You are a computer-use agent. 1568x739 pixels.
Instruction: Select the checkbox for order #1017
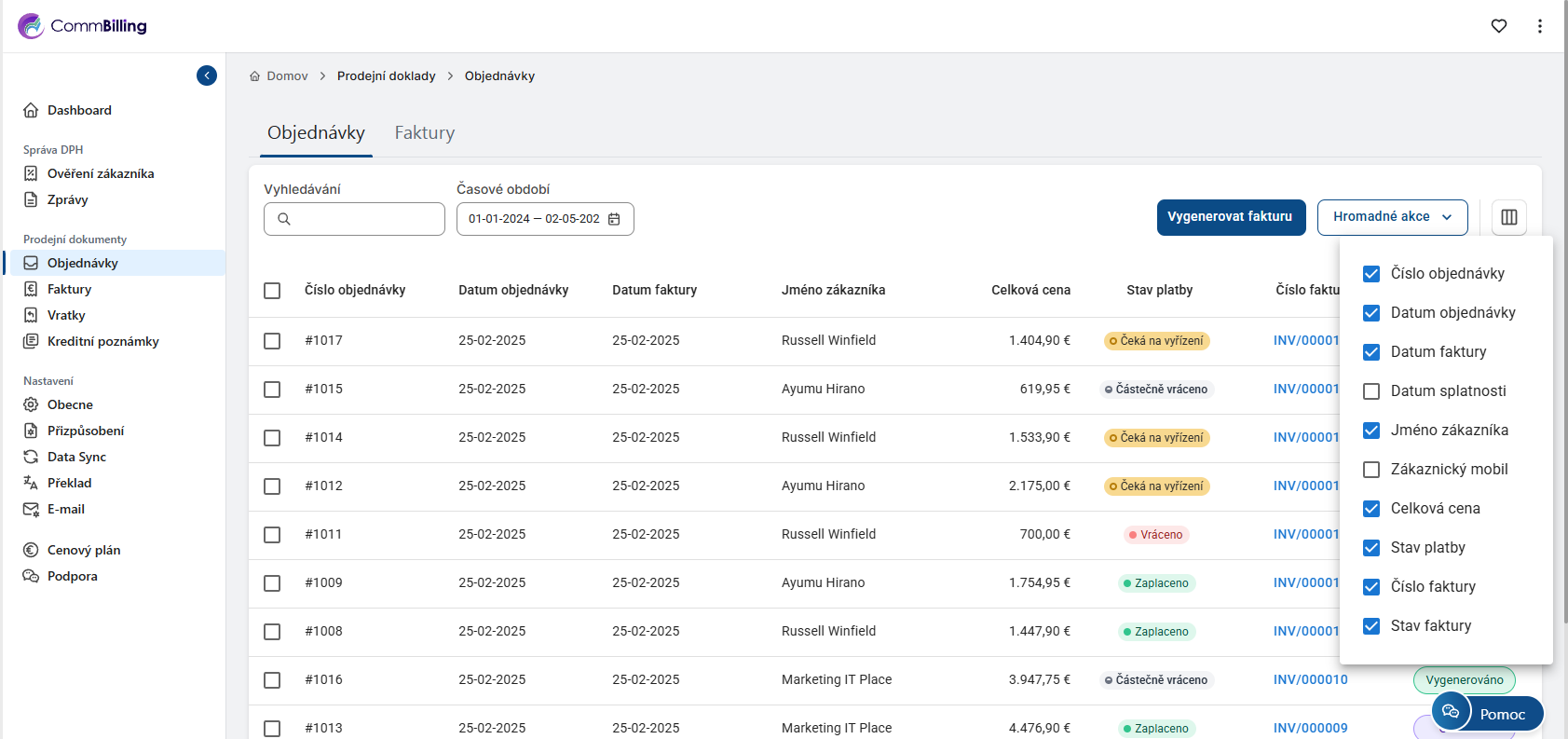click(272, 341)
